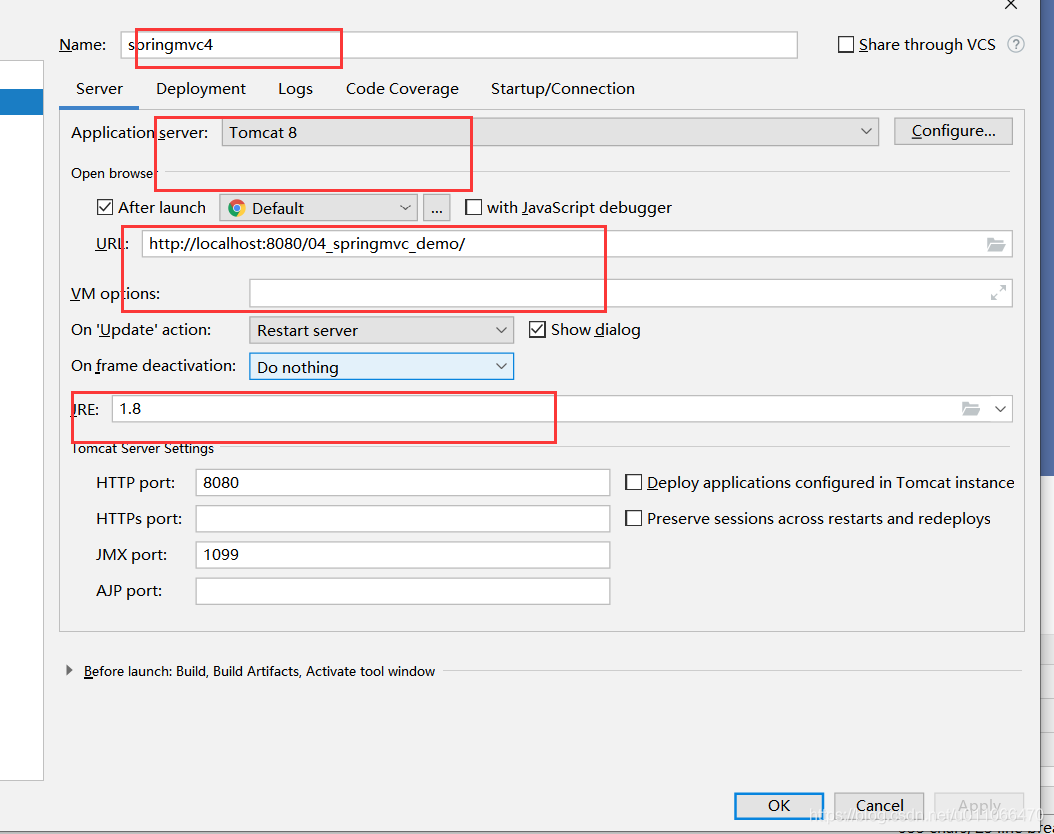Uncheck the After launch checkbox

105,207
